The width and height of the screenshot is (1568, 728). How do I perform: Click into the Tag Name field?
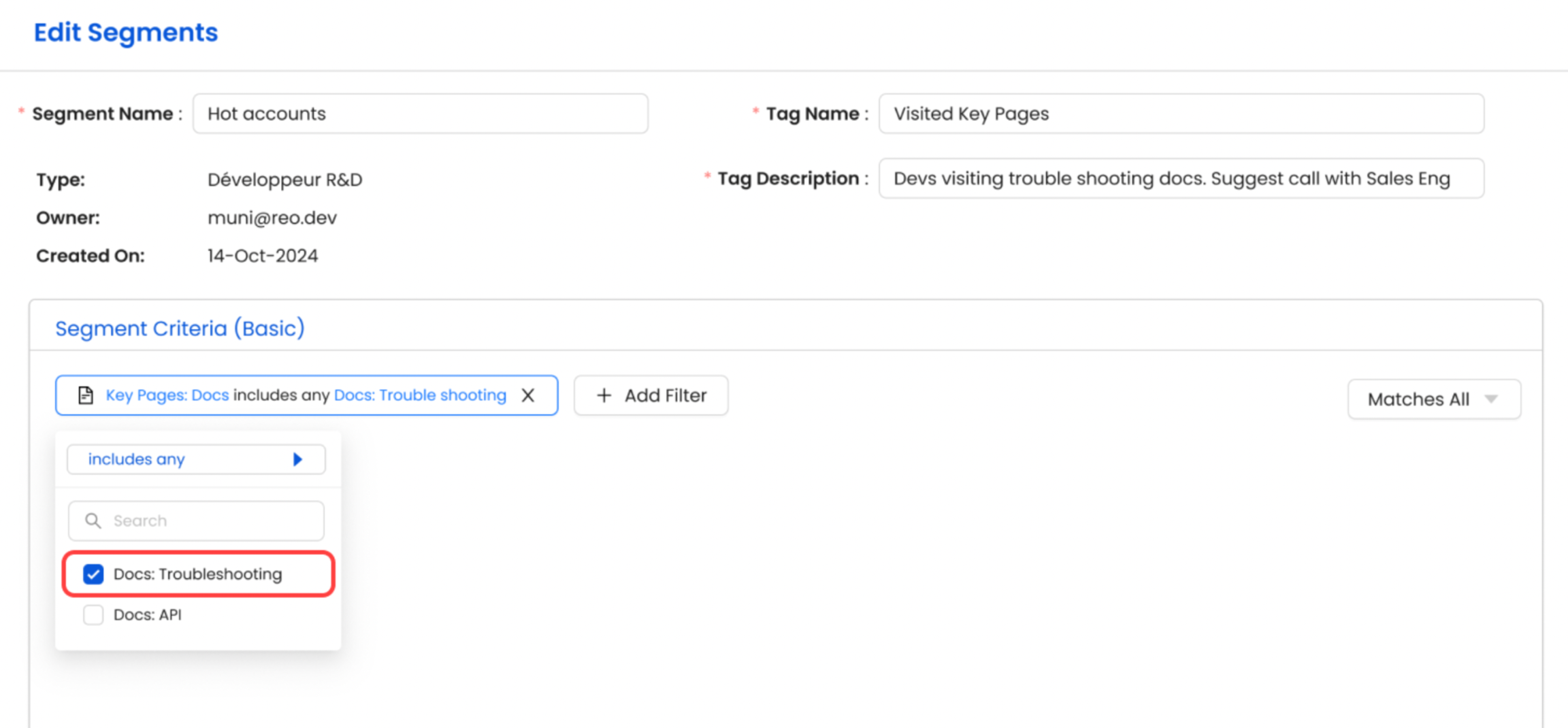click(1181, 114)
